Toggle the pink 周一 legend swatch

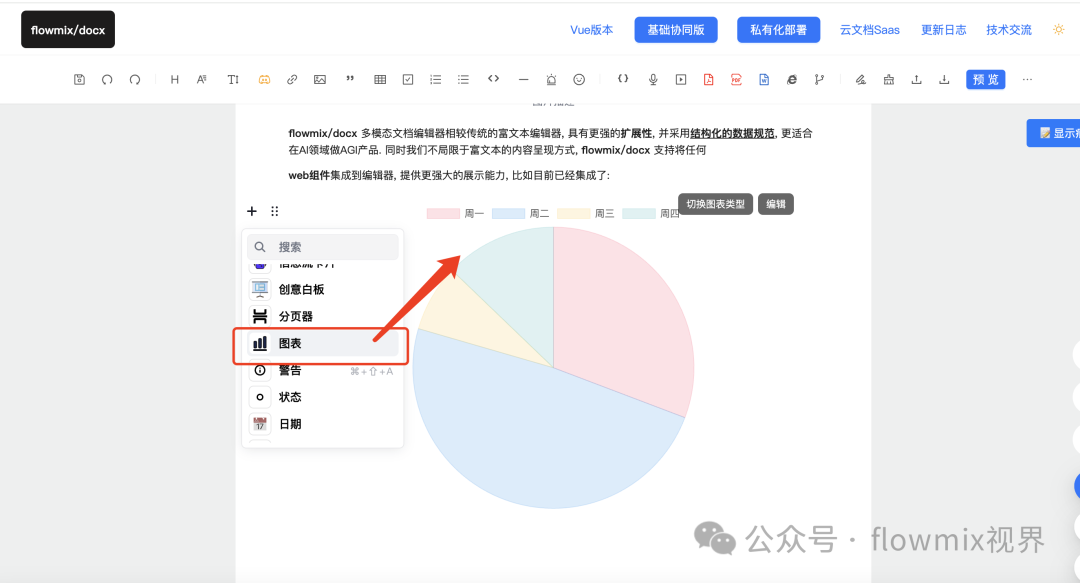click(x=443, y=214)
